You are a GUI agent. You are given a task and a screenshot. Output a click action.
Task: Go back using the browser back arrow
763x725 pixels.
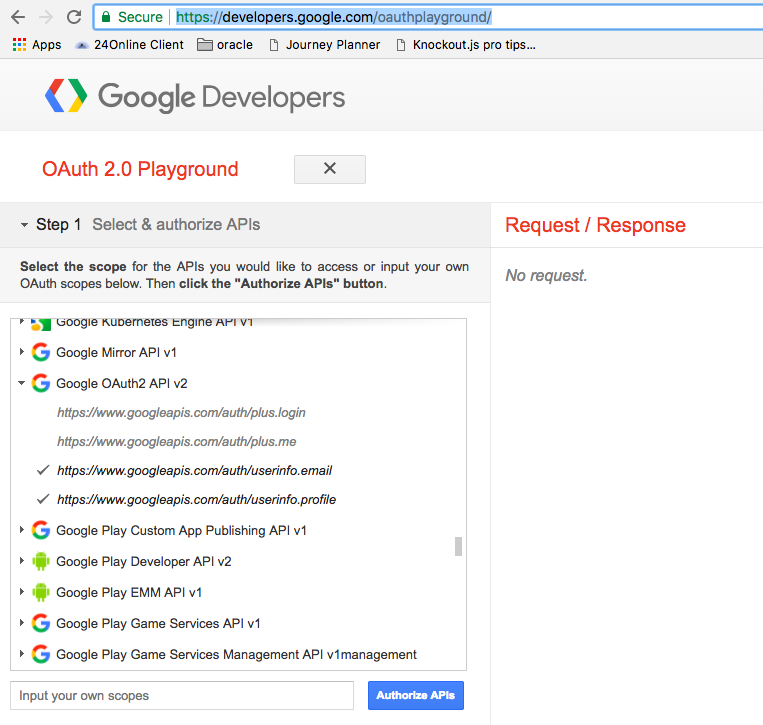[x=18, y=17]
